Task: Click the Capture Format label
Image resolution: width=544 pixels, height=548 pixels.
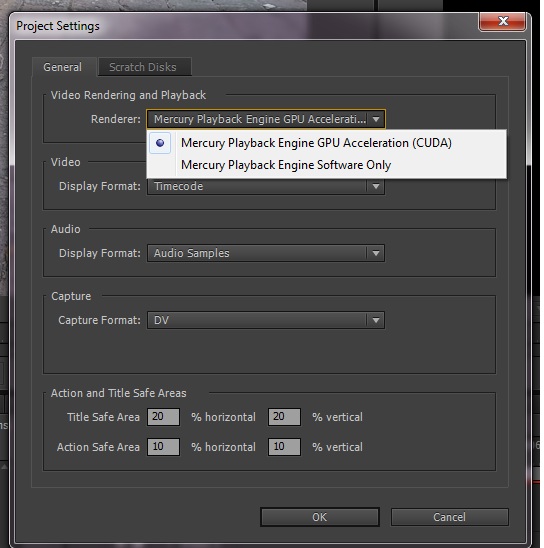Action: (x=99, y=320)
